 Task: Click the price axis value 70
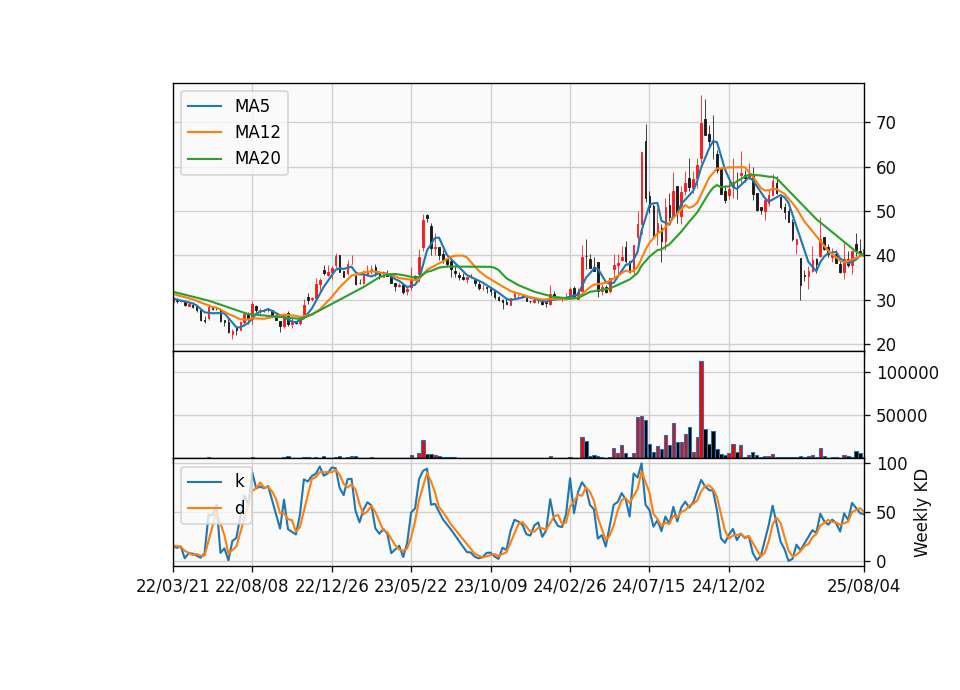pos(886,123)
